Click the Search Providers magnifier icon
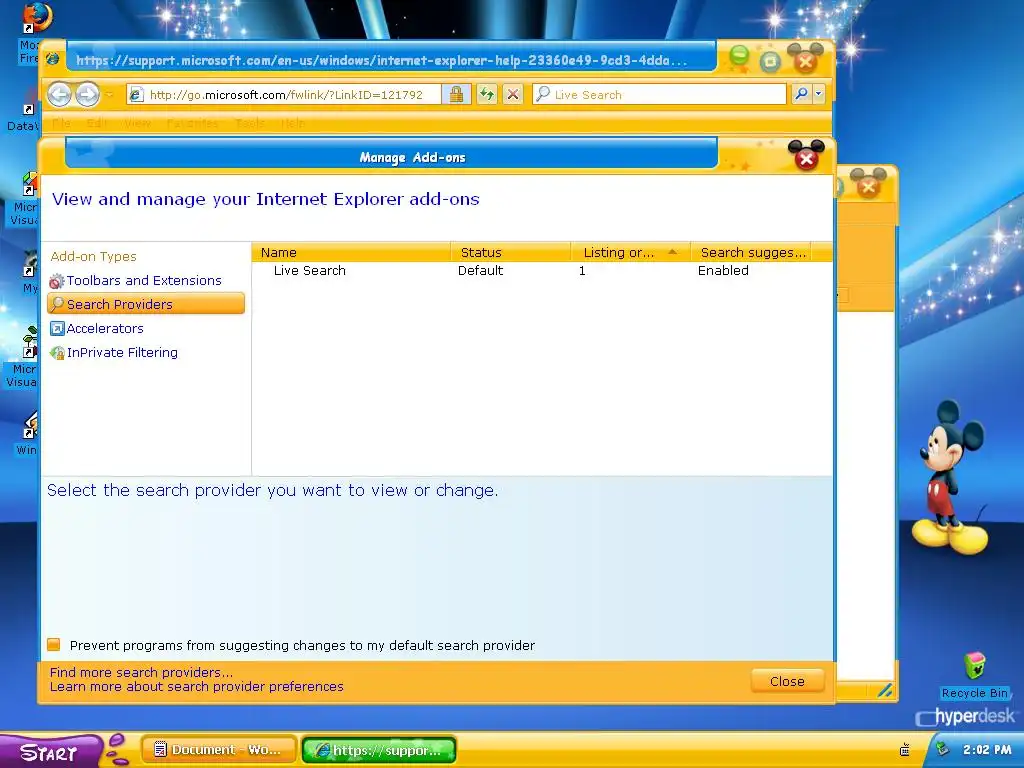The image size is (1024, 768). click(x=57, y=304)
